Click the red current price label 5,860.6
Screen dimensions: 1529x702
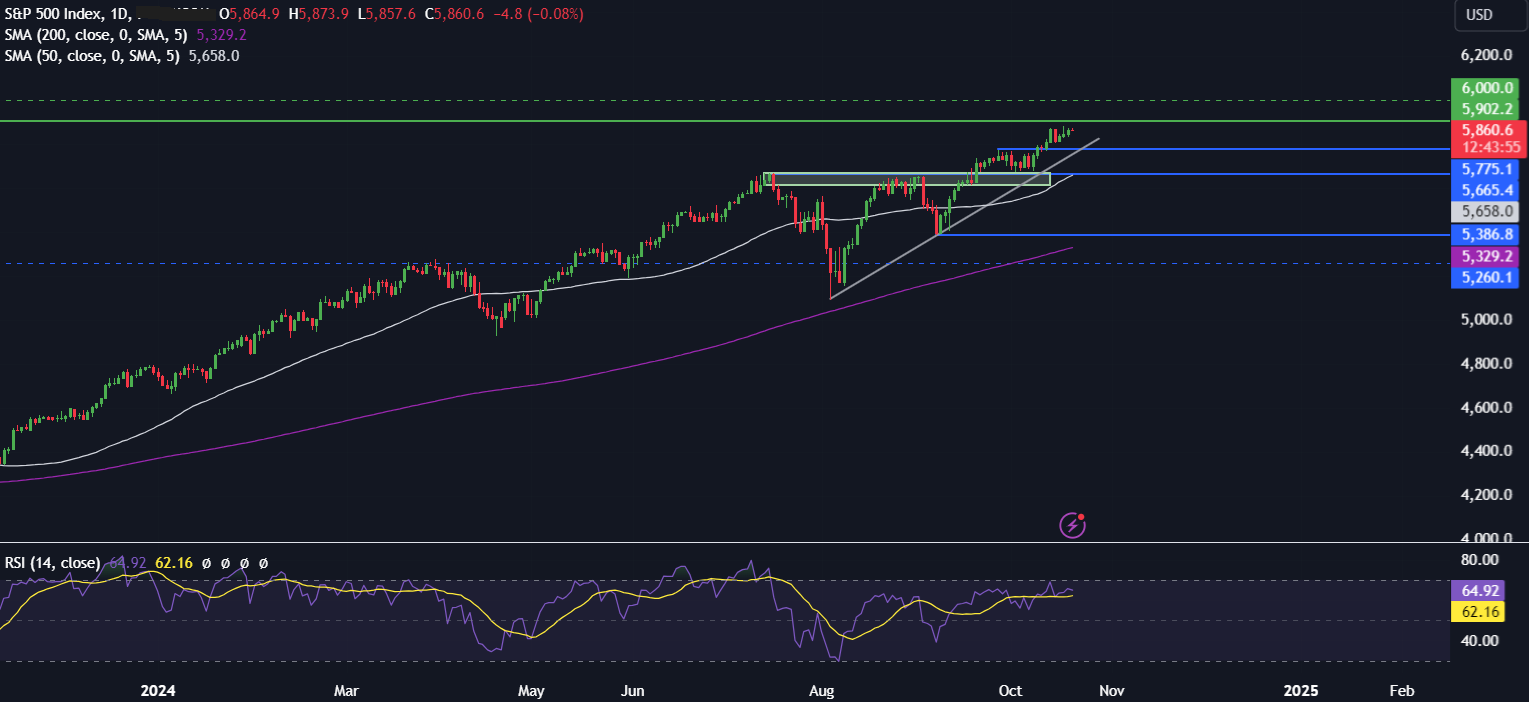tap(1486, 130)
